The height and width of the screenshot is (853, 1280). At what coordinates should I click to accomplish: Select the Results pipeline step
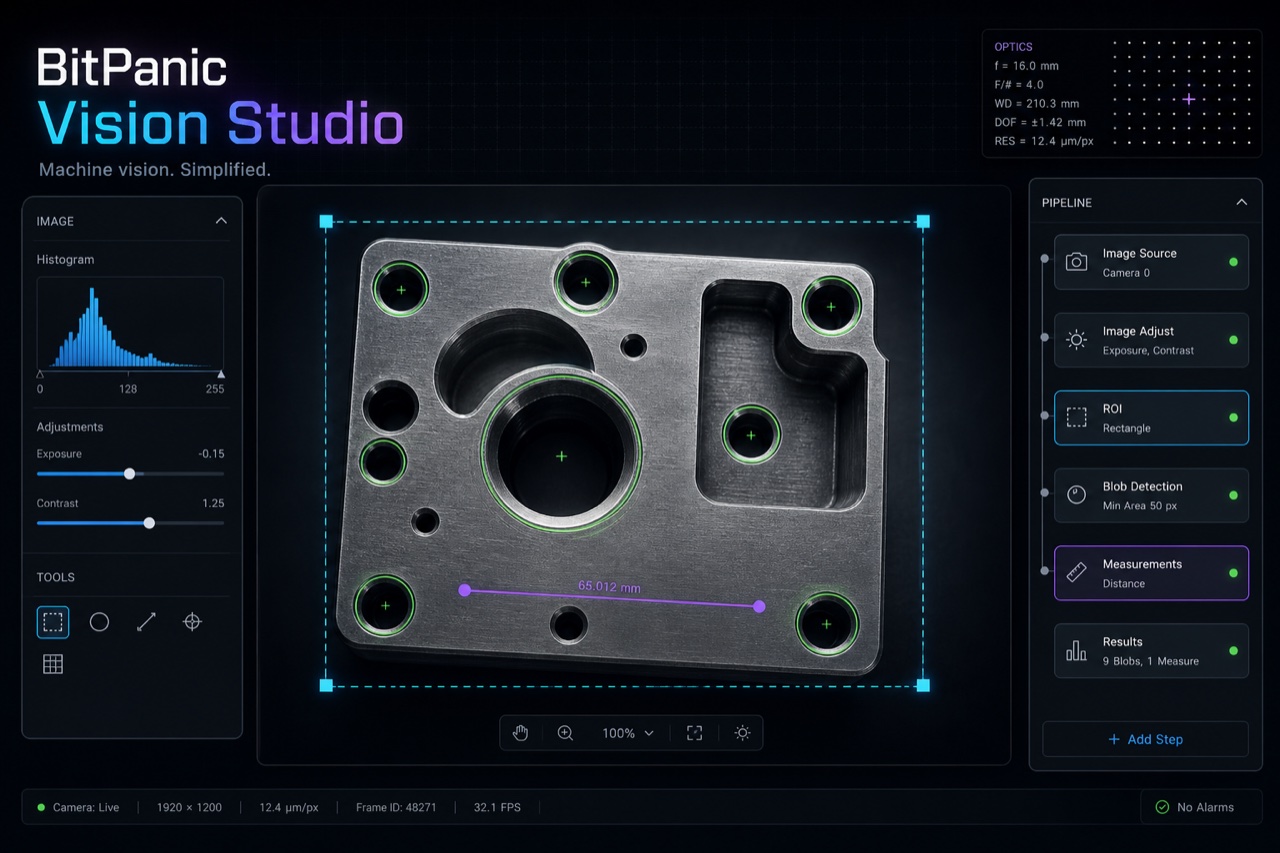coord(1151,651)
